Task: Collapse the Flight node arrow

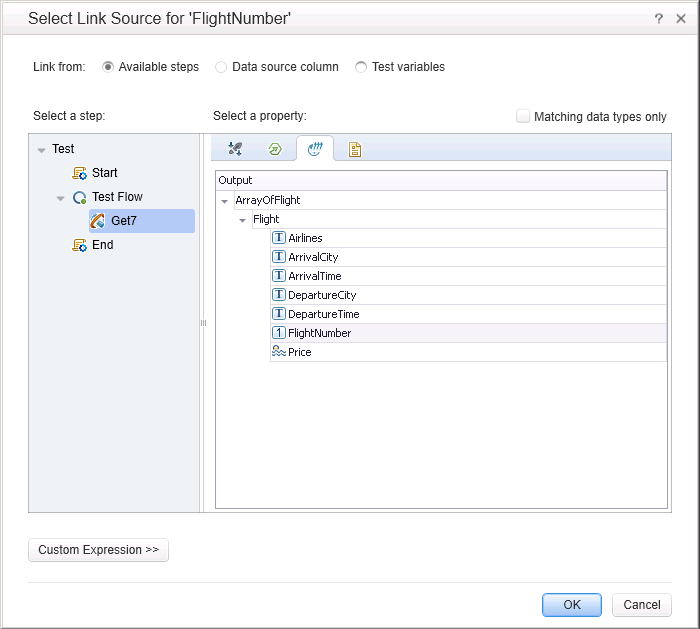Action: point(242,219)
